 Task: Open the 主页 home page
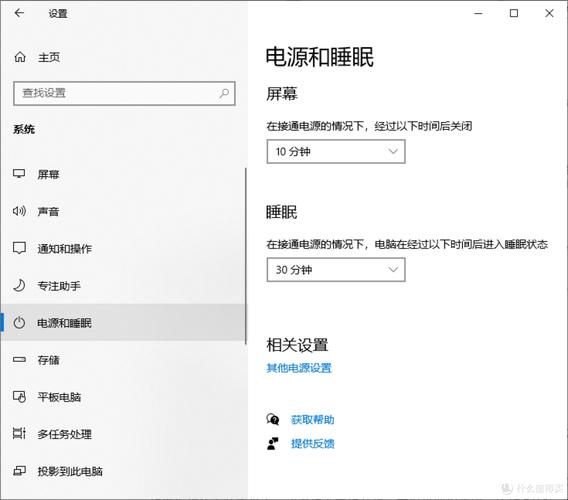coord(49,57)
